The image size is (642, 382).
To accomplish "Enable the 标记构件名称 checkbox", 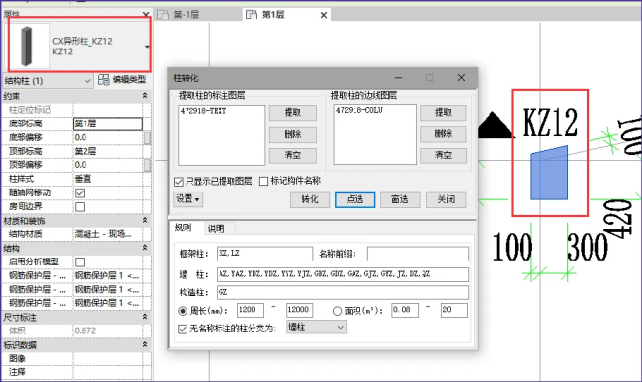I will point(264,181).
